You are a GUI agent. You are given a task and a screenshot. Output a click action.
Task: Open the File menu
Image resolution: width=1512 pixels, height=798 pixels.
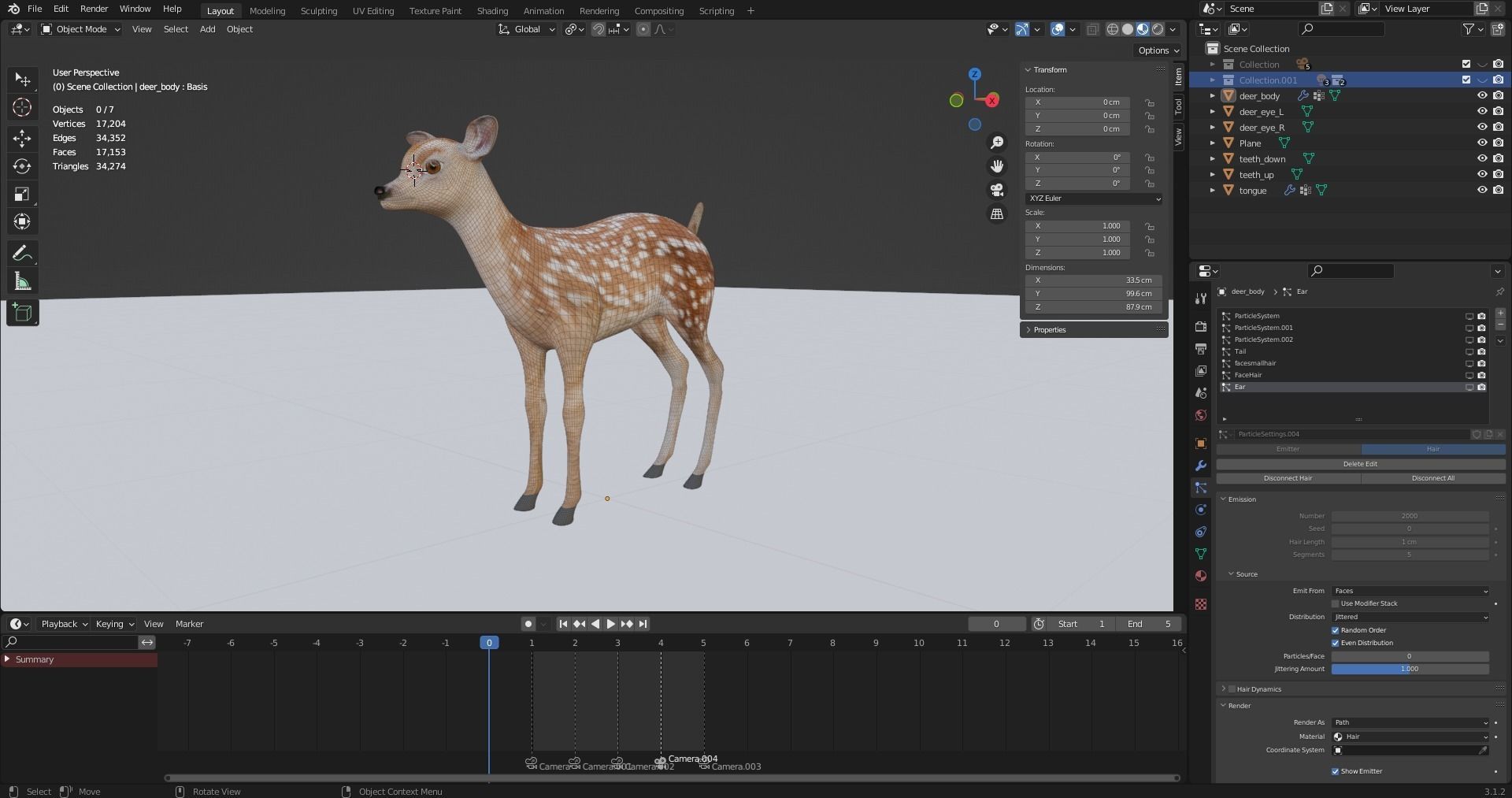pos(35,9)
